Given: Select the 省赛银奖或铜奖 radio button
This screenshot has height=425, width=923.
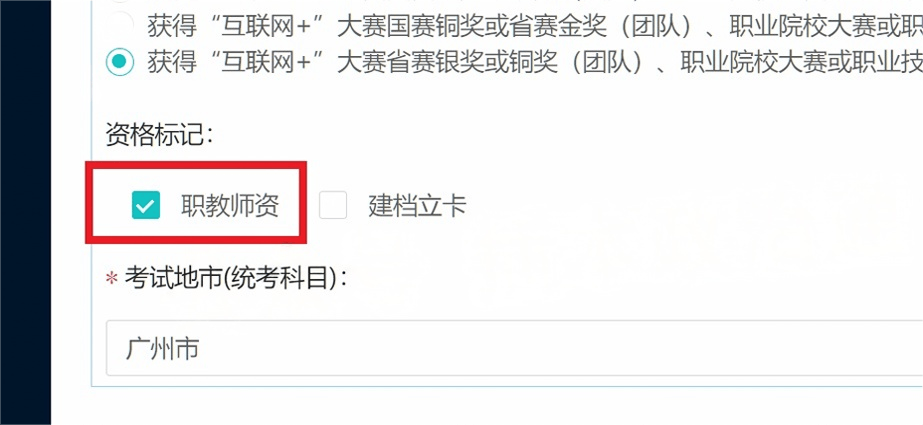Looking at the screenshot, I should click(x=120, y=61).
